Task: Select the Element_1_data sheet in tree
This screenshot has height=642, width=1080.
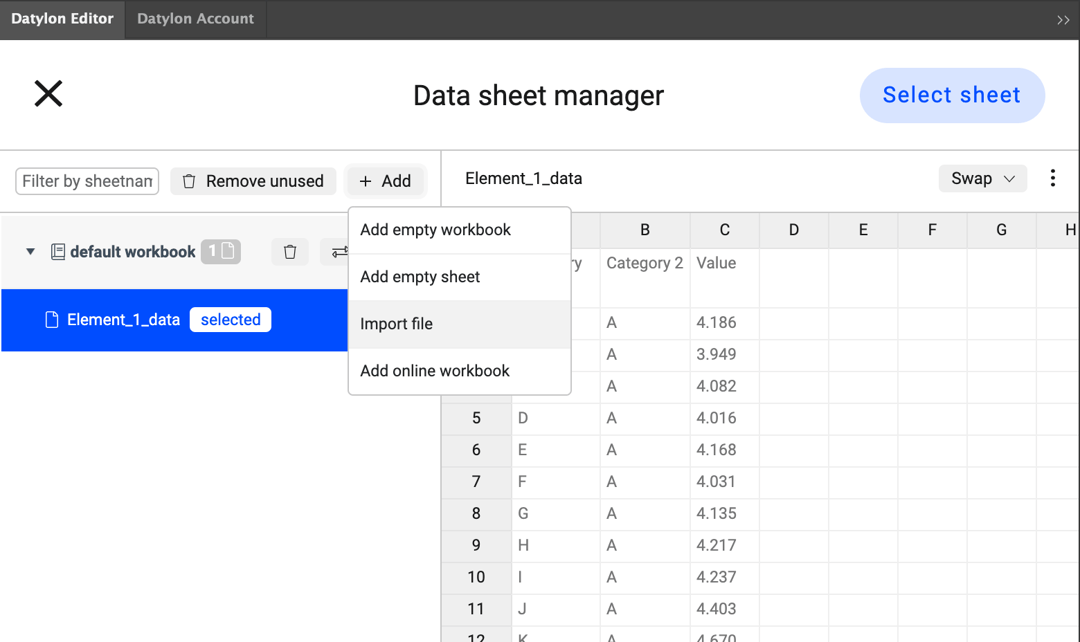Action: pyautogui.click(x=123, y=320)
